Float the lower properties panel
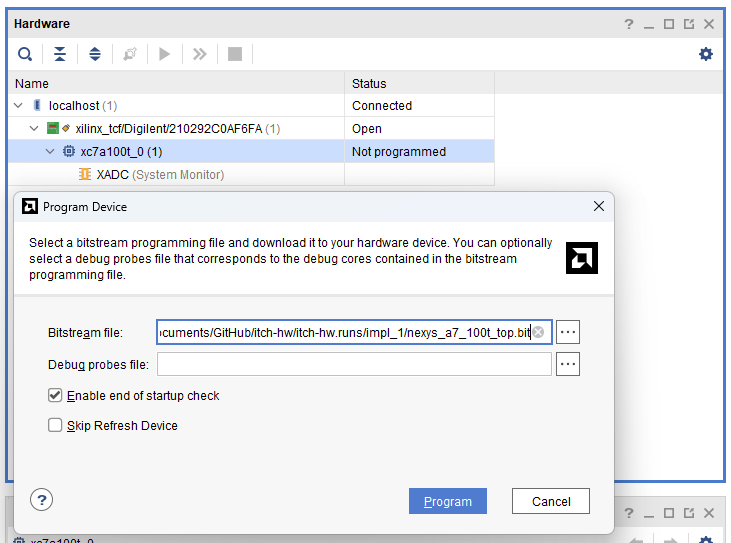731x543 pixels. 689,513
